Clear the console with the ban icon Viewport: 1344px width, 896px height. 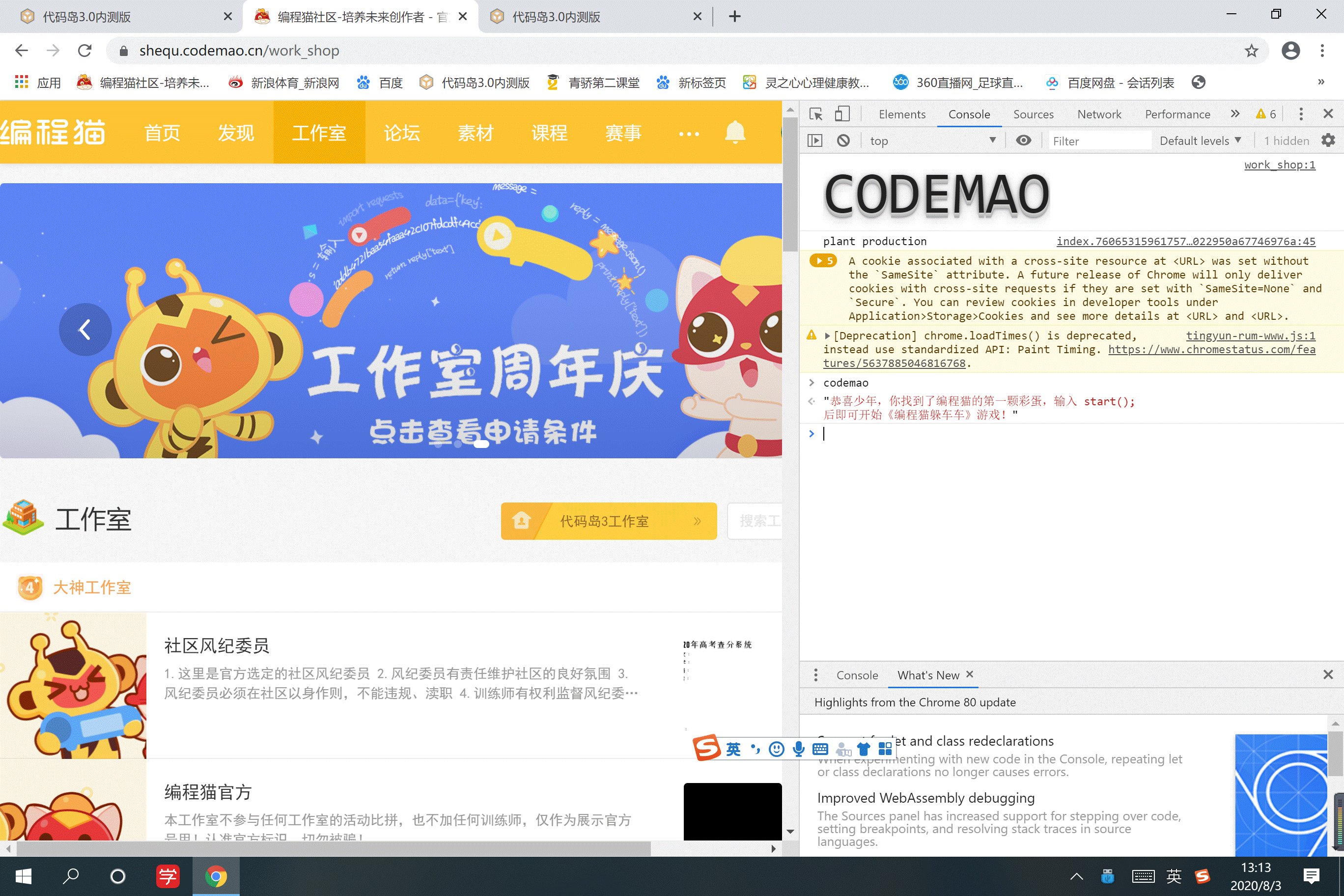coord(843,140)
